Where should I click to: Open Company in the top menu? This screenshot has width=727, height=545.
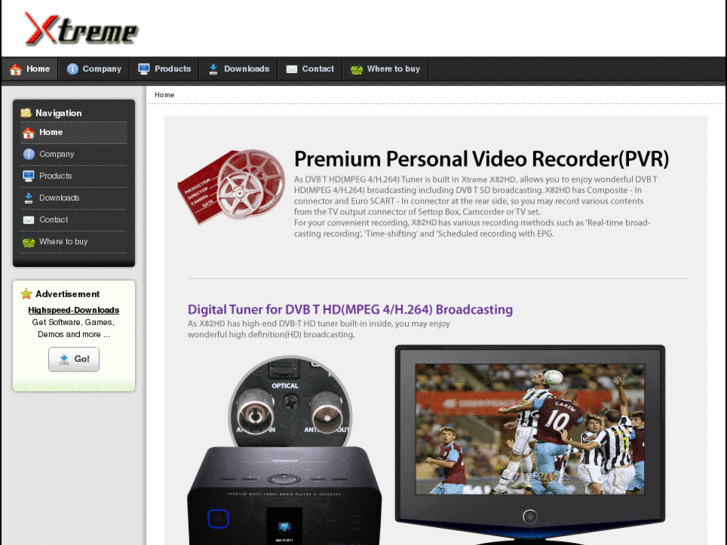pos(94,69)
